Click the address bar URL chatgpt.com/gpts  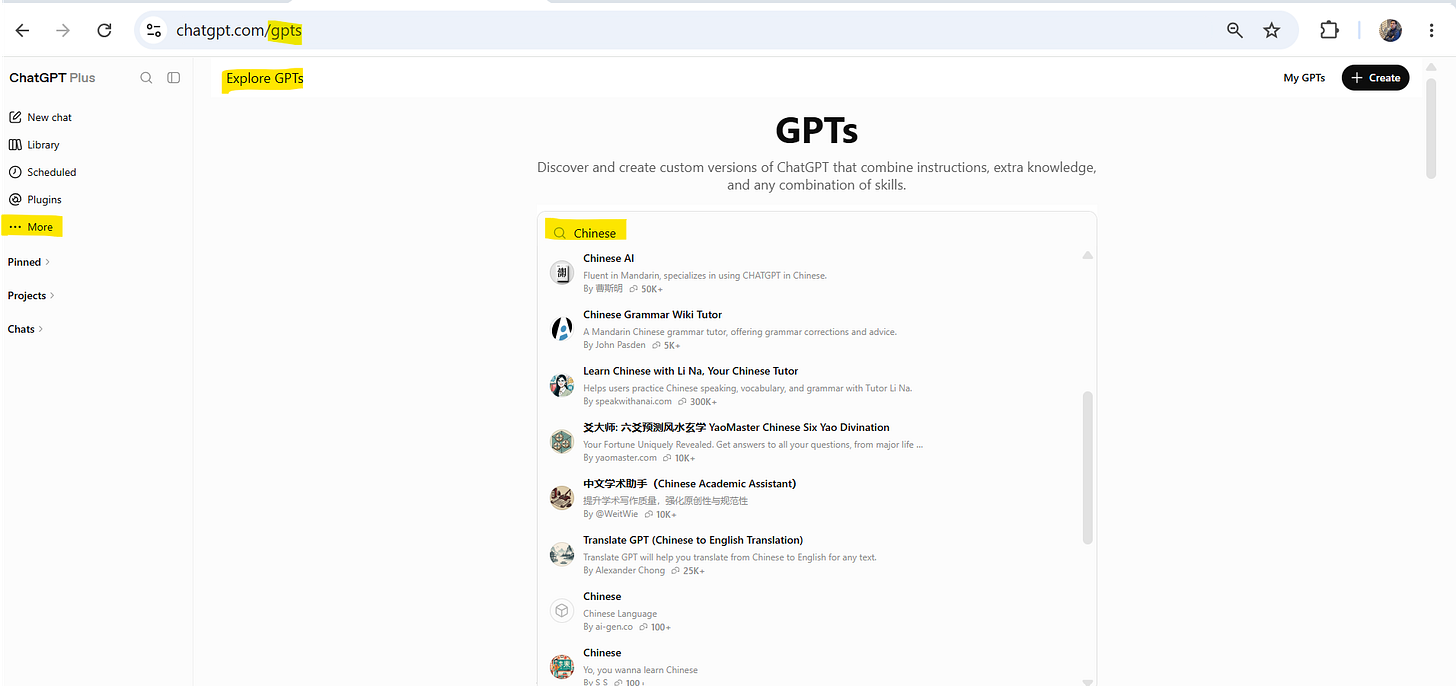click(239, 31)
